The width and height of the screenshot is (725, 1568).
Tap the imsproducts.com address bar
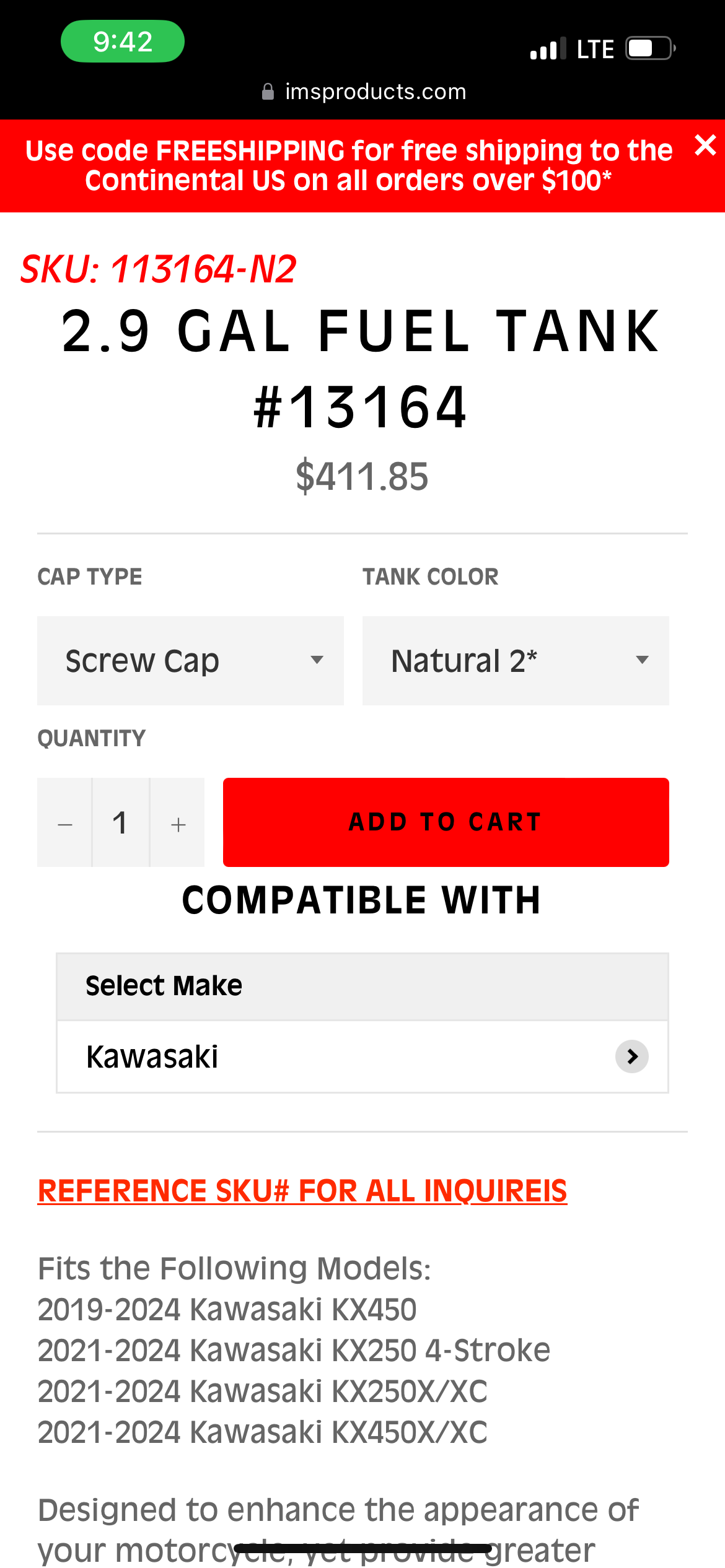click(376, 91)
